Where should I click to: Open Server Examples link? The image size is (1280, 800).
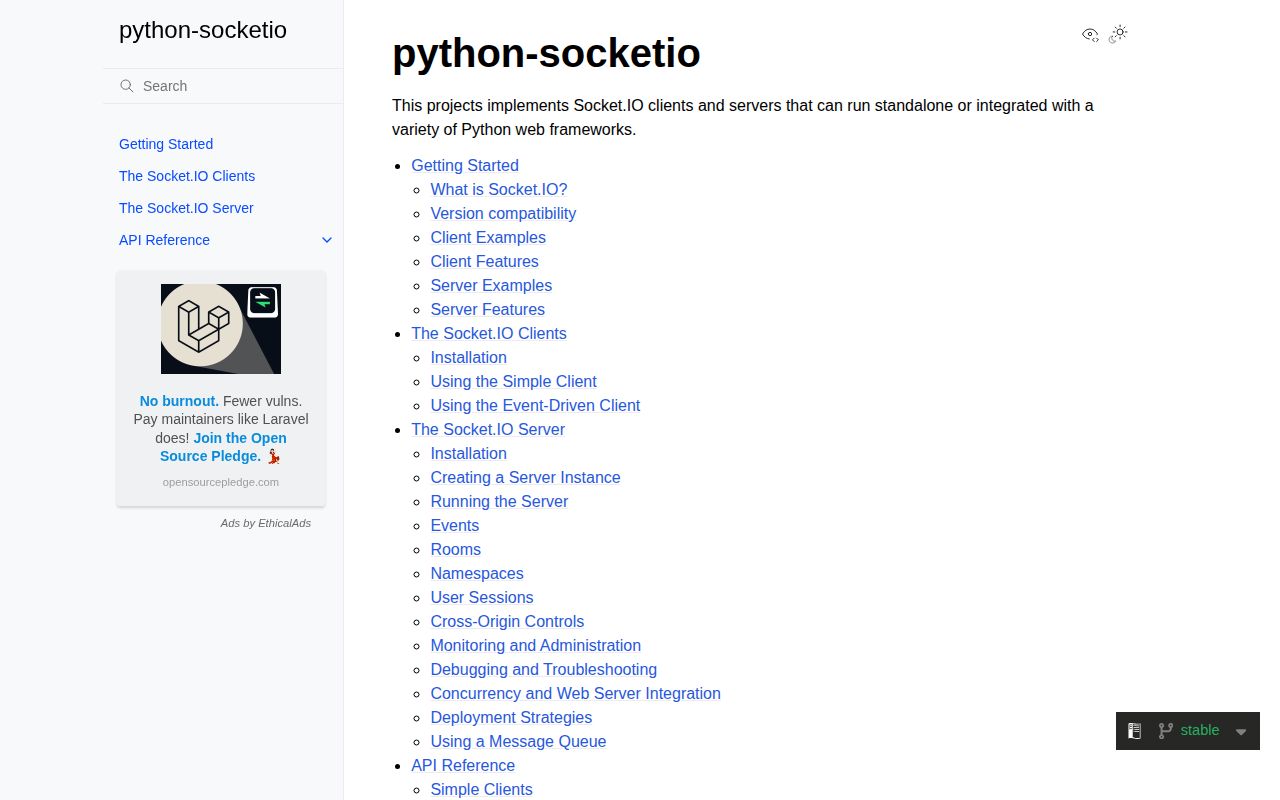pos(491,286)
